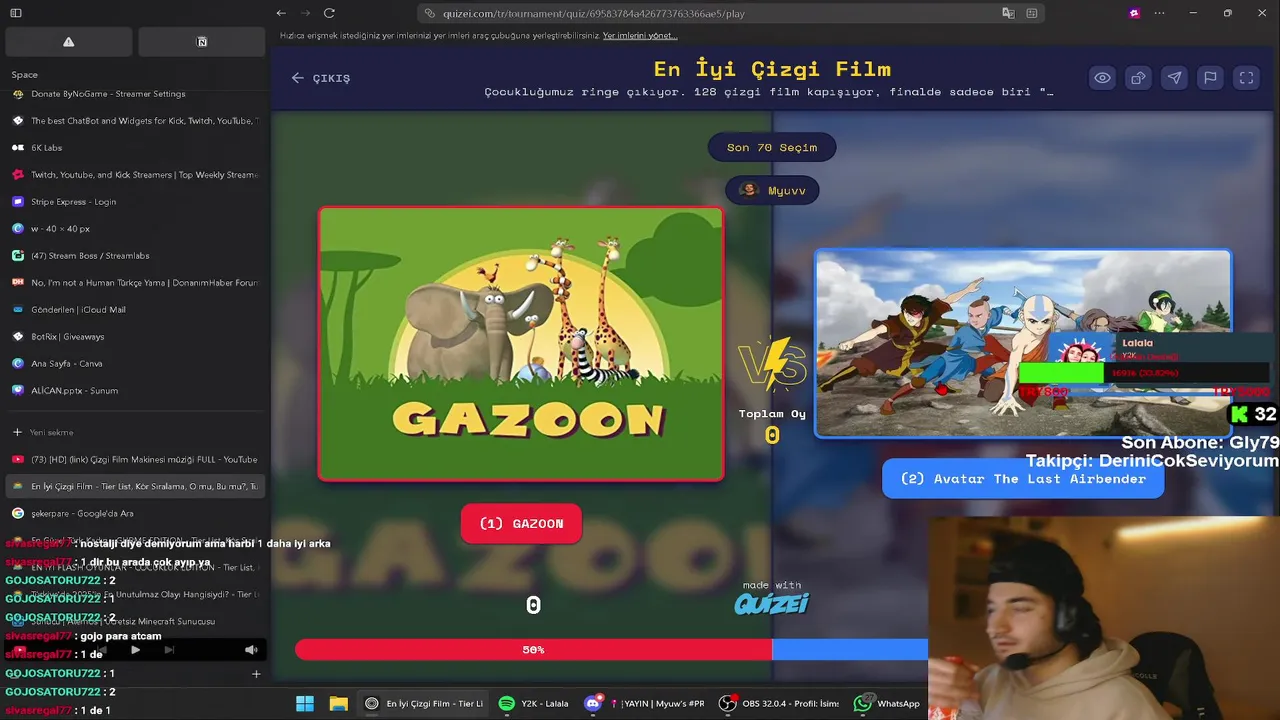The height and width of the screenshot is (720, 1280).
Task: Click the translate page icon in address bar
Action: (1008, 13)
